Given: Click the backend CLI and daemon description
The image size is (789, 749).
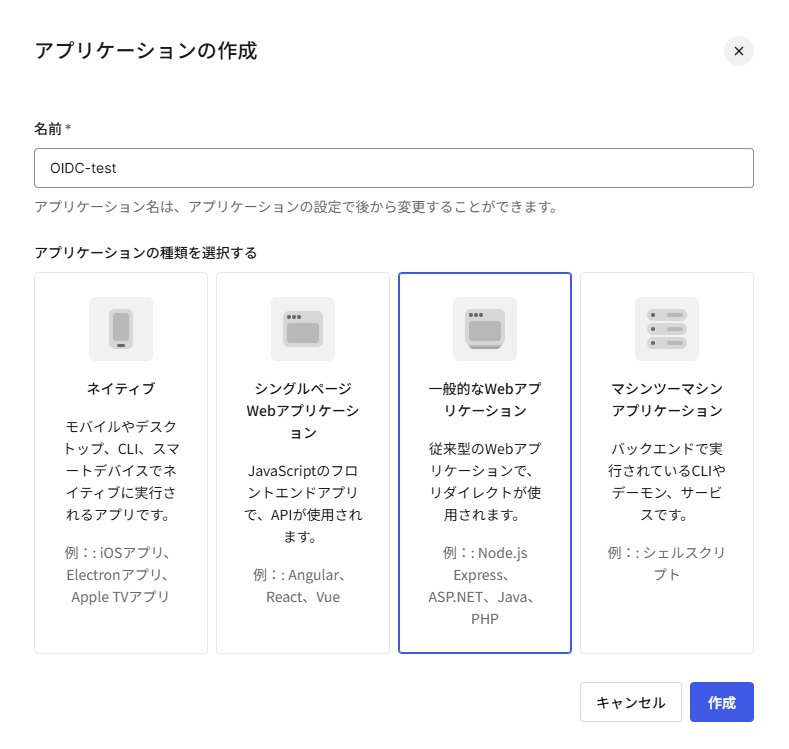Looking at the screenshot, I should coord(667,481).
